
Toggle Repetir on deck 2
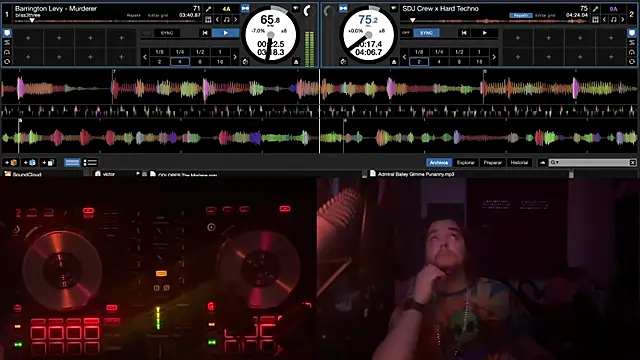click(x=521, y=16)
